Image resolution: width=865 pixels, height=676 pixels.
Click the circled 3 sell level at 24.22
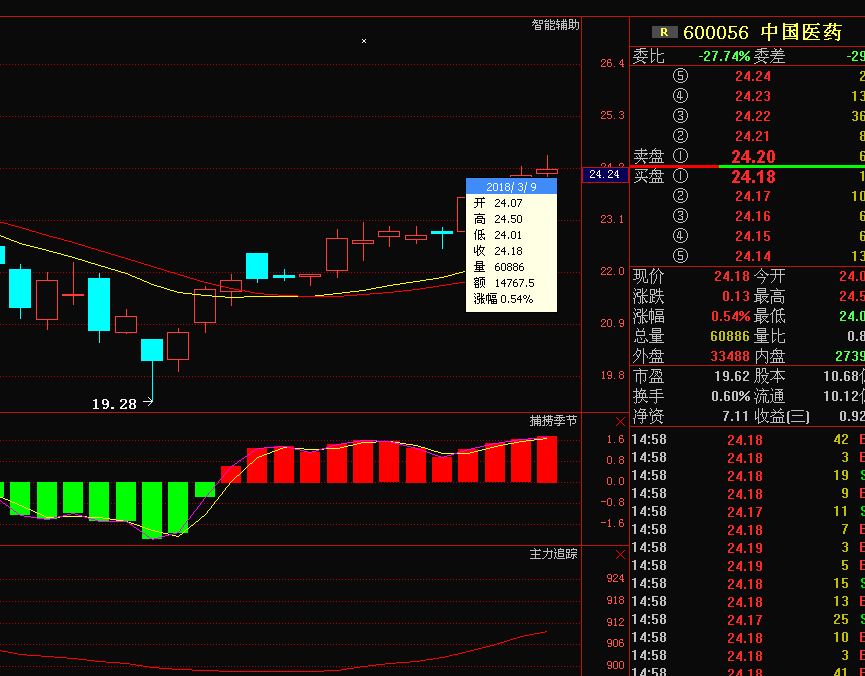tap(681, 116)
